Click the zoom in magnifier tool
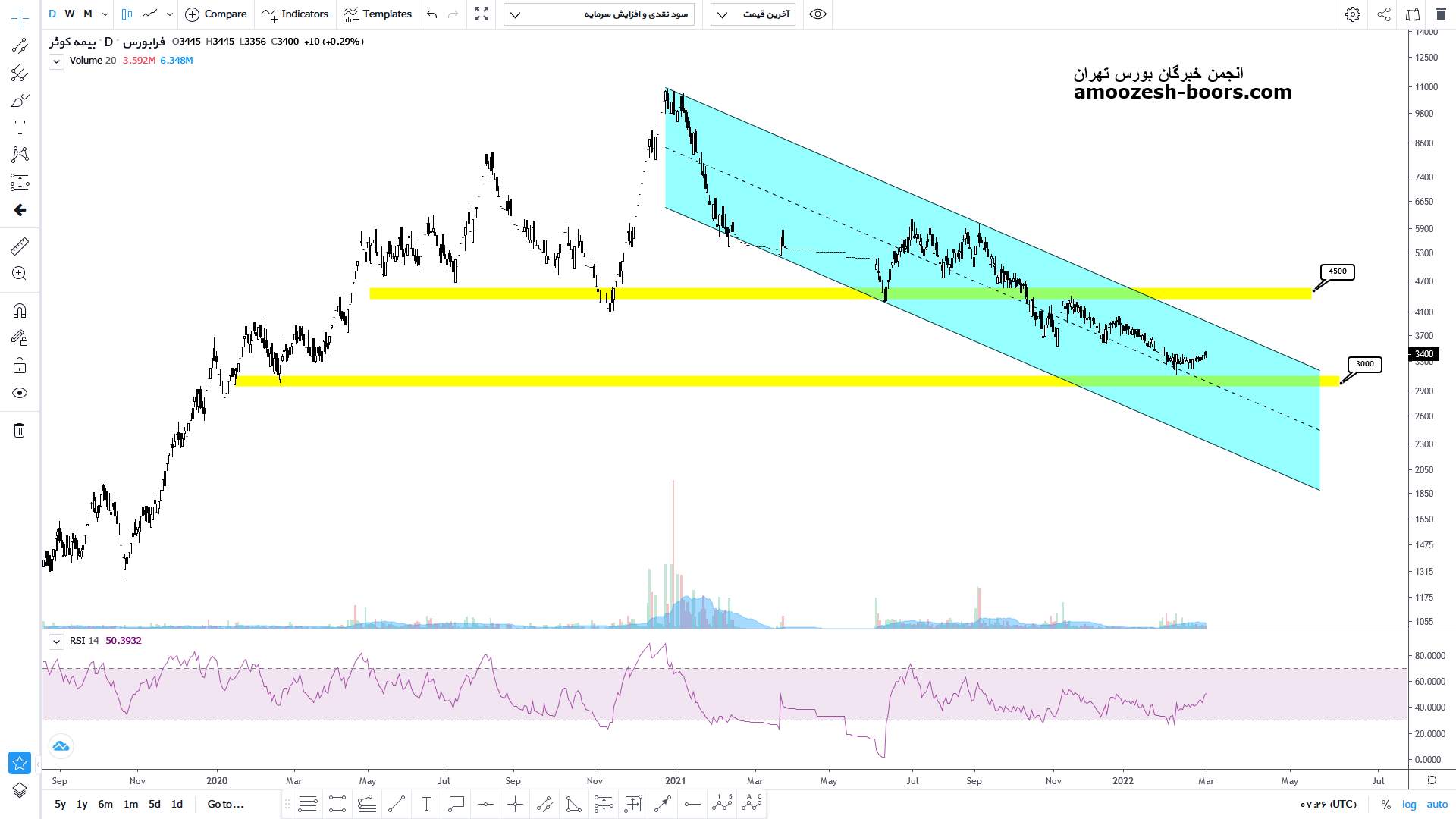Viewport: 1456px width, 819px height. click(x=20, y=274)
